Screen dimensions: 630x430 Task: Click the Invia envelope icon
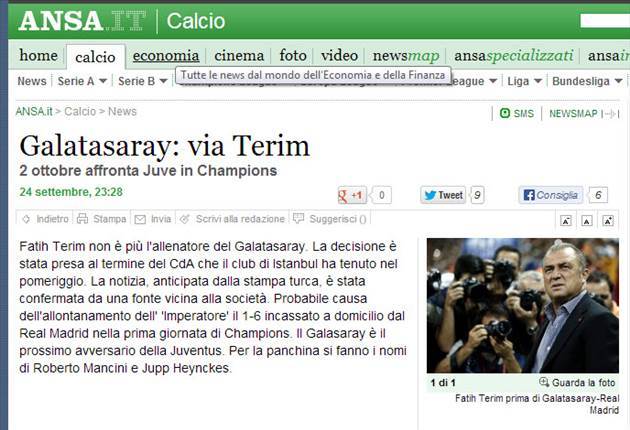click(x=140, y=219)
